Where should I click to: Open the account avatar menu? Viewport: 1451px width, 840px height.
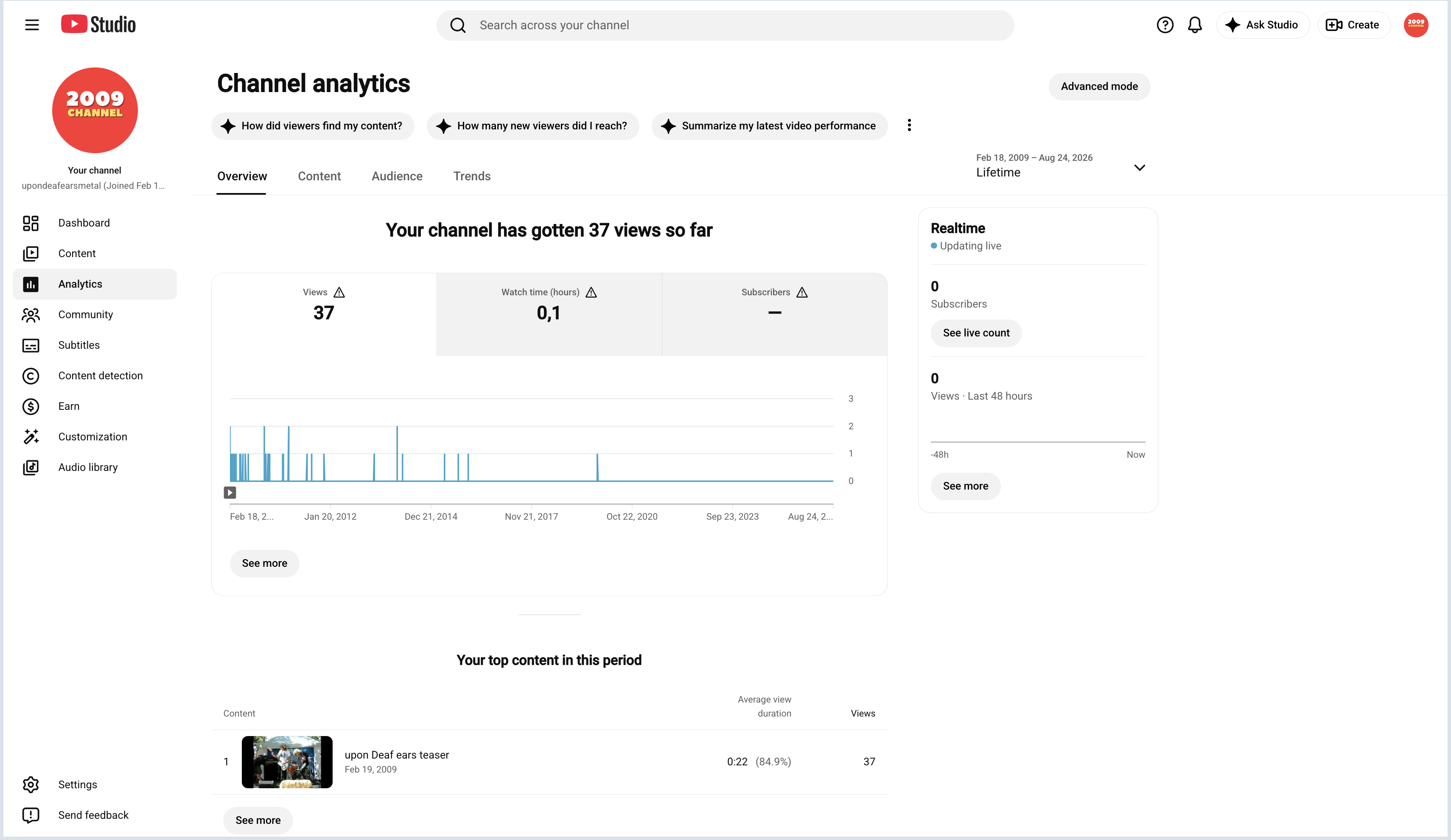point(1416,25)
